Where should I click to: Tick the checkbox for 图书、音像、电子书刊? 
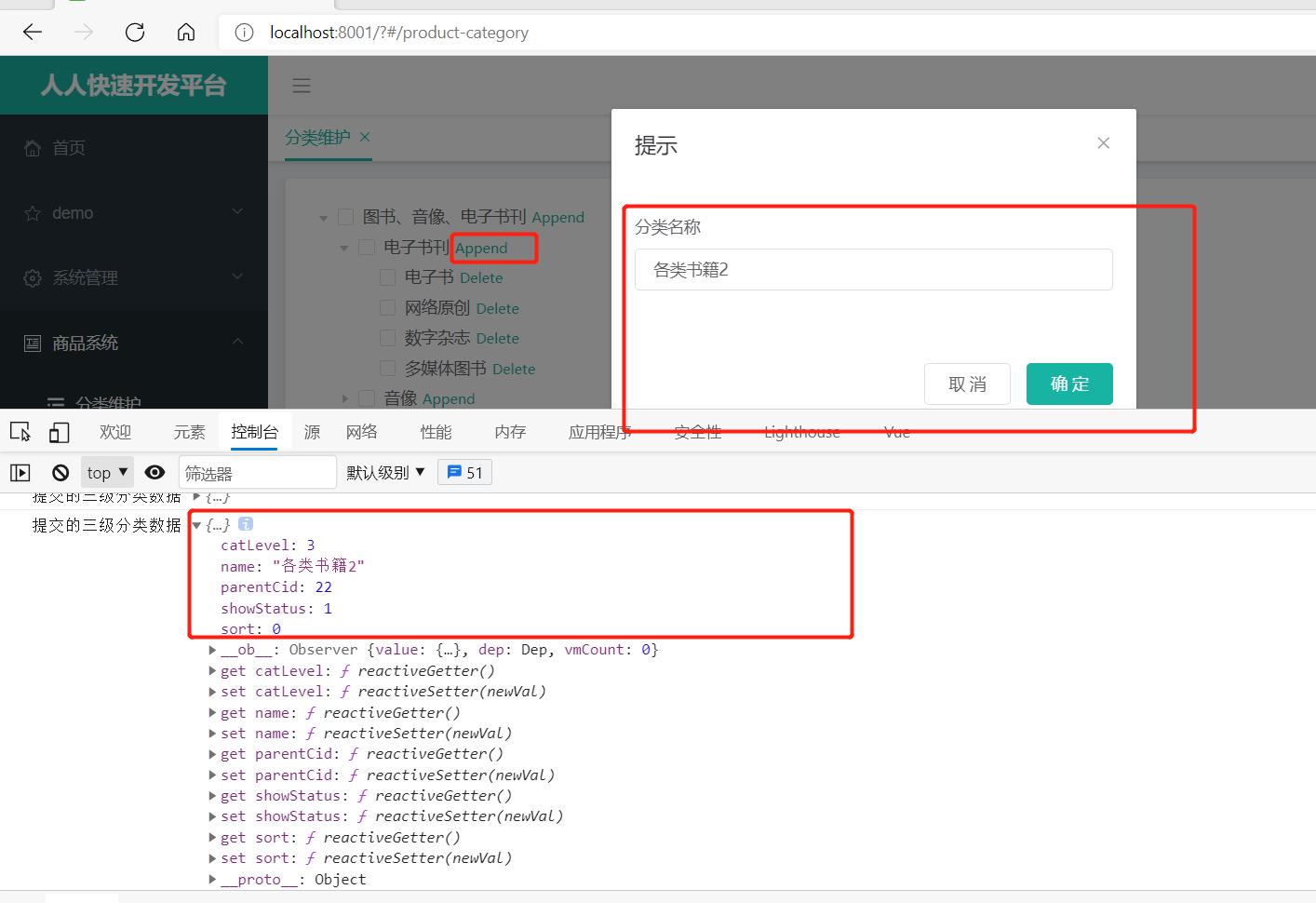click(345, 217)
